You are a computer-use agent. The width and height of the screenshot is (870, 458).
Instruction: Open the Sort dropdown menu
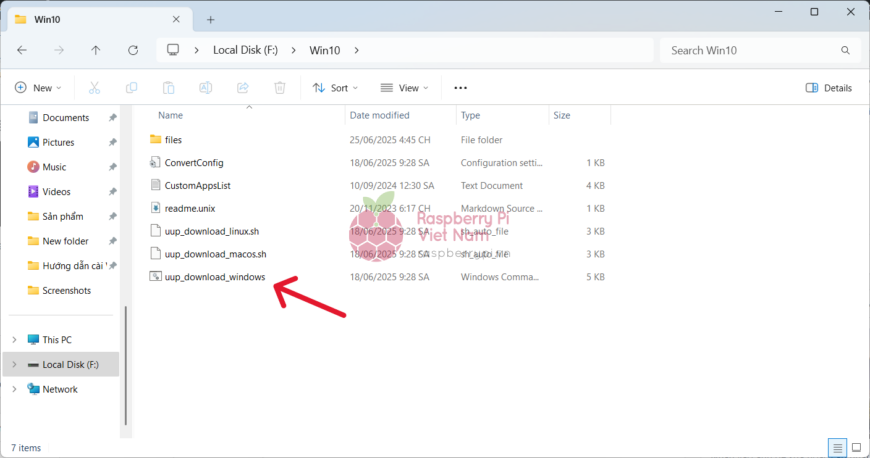click(335, 88)
